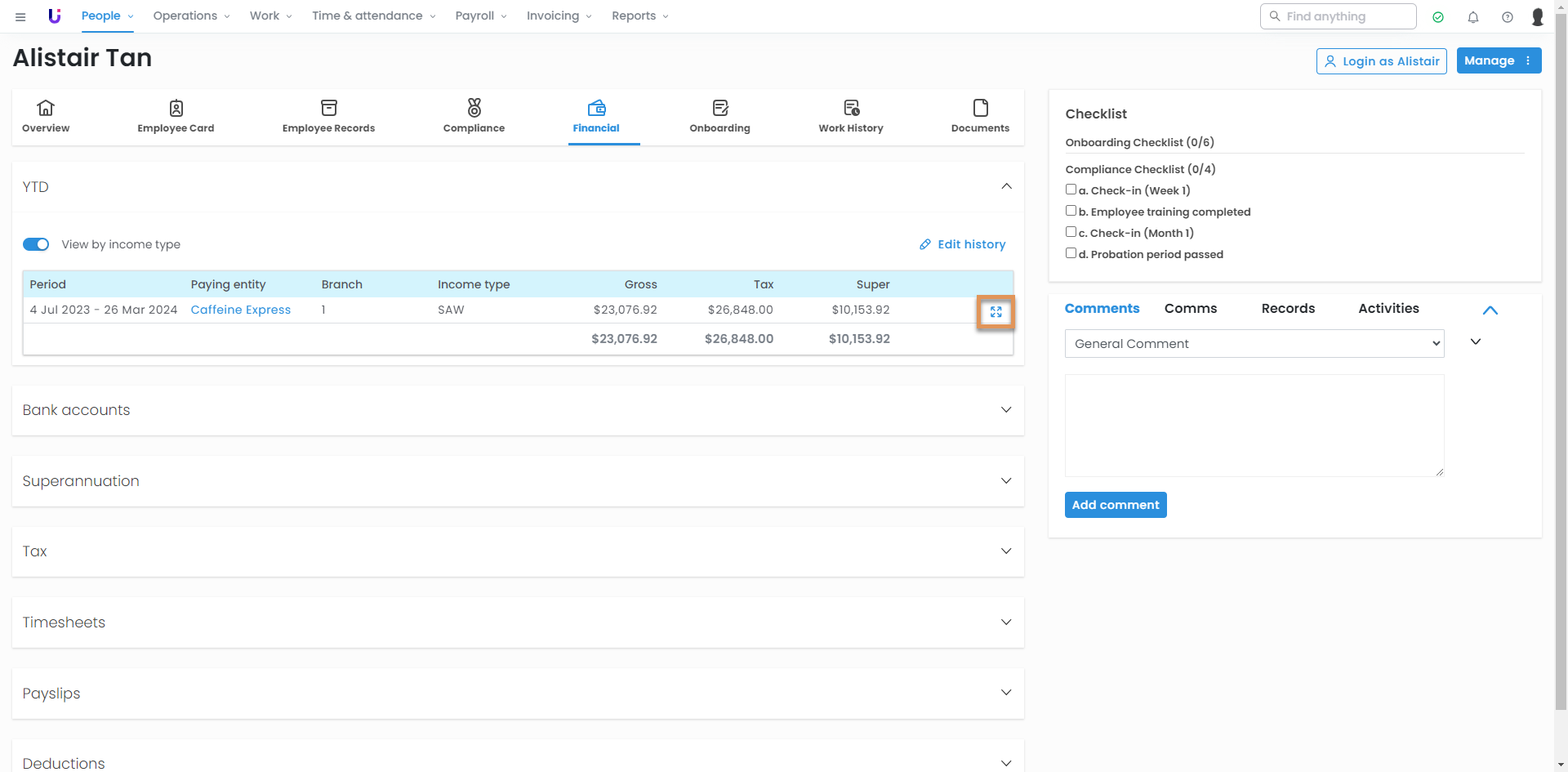
Task: Click the Add comment button
Action: click(1115, 505)
